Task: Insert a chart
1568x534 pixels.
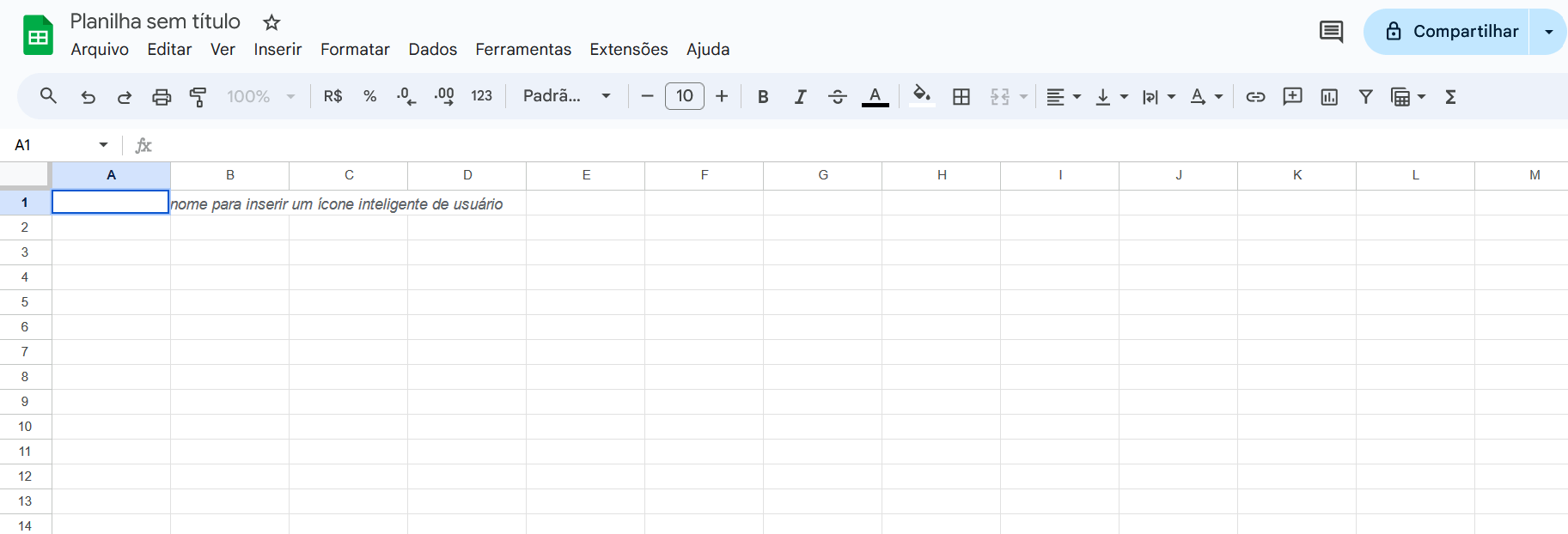Action: pyautogui.click(x=1329, y=97)
